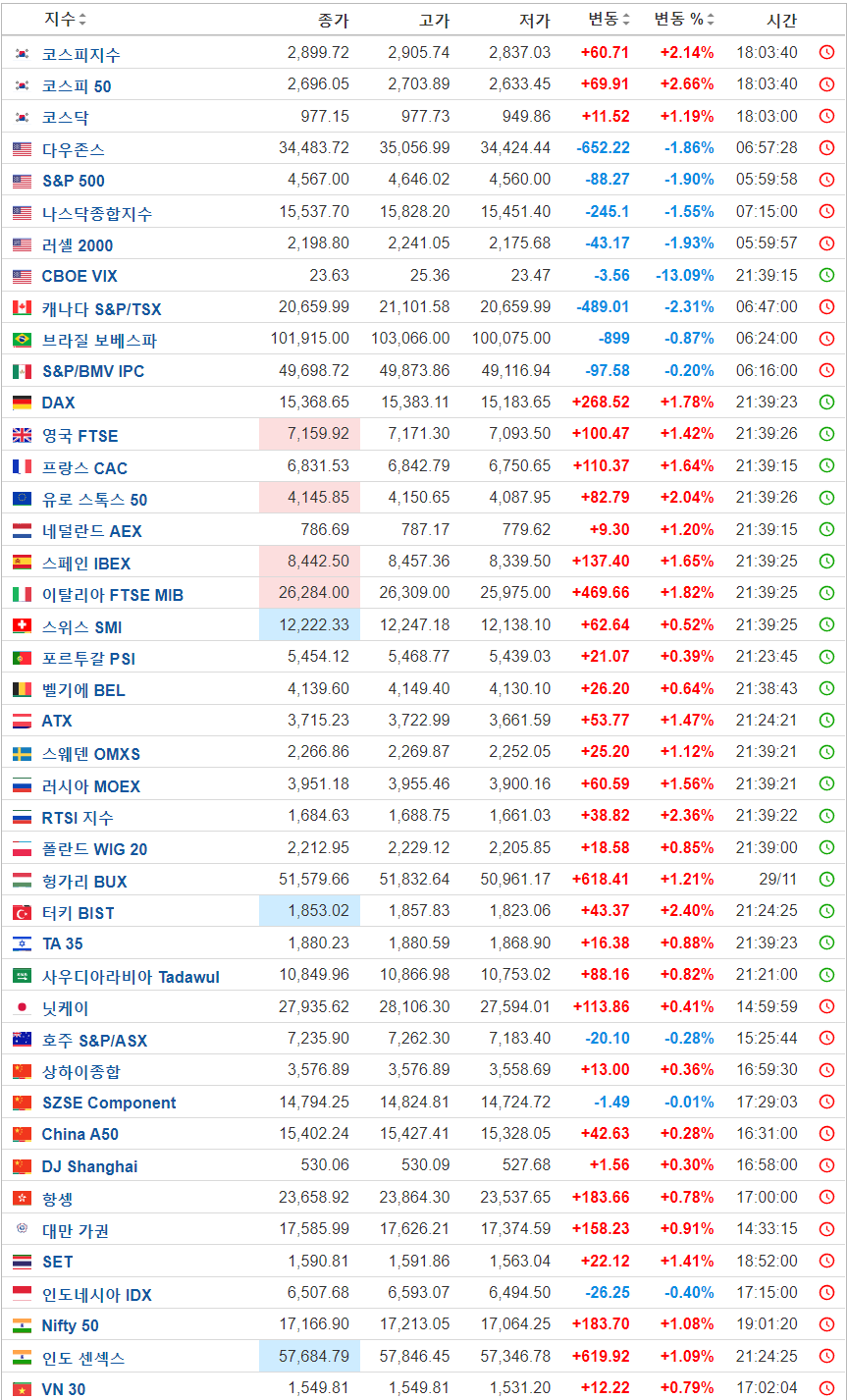
Task: Open the 네덜란드 AEX link
Action: coord(92,531)
